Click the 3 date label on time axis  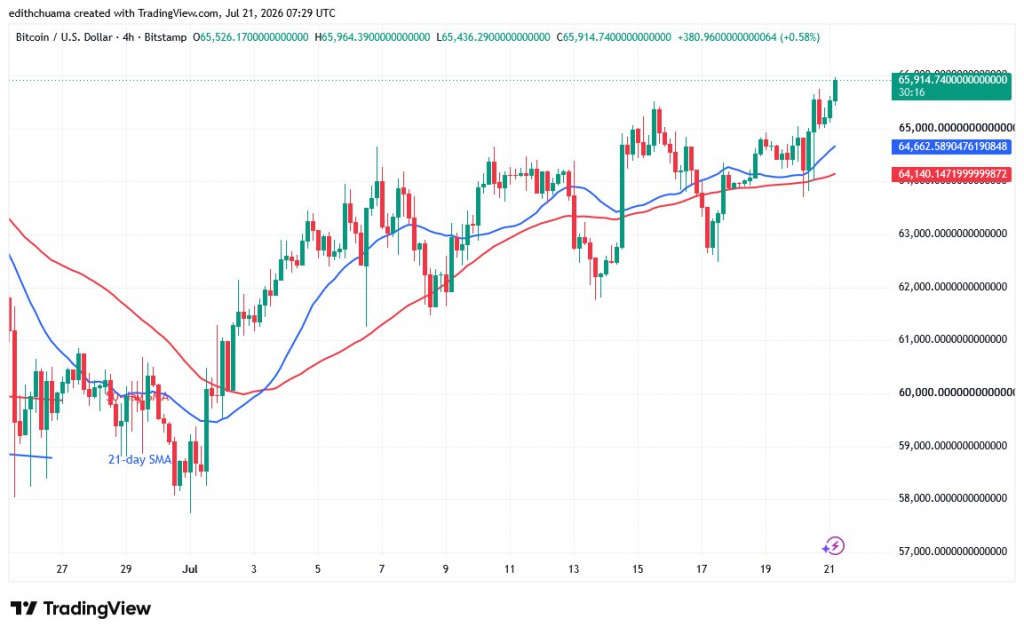point(254,569)
